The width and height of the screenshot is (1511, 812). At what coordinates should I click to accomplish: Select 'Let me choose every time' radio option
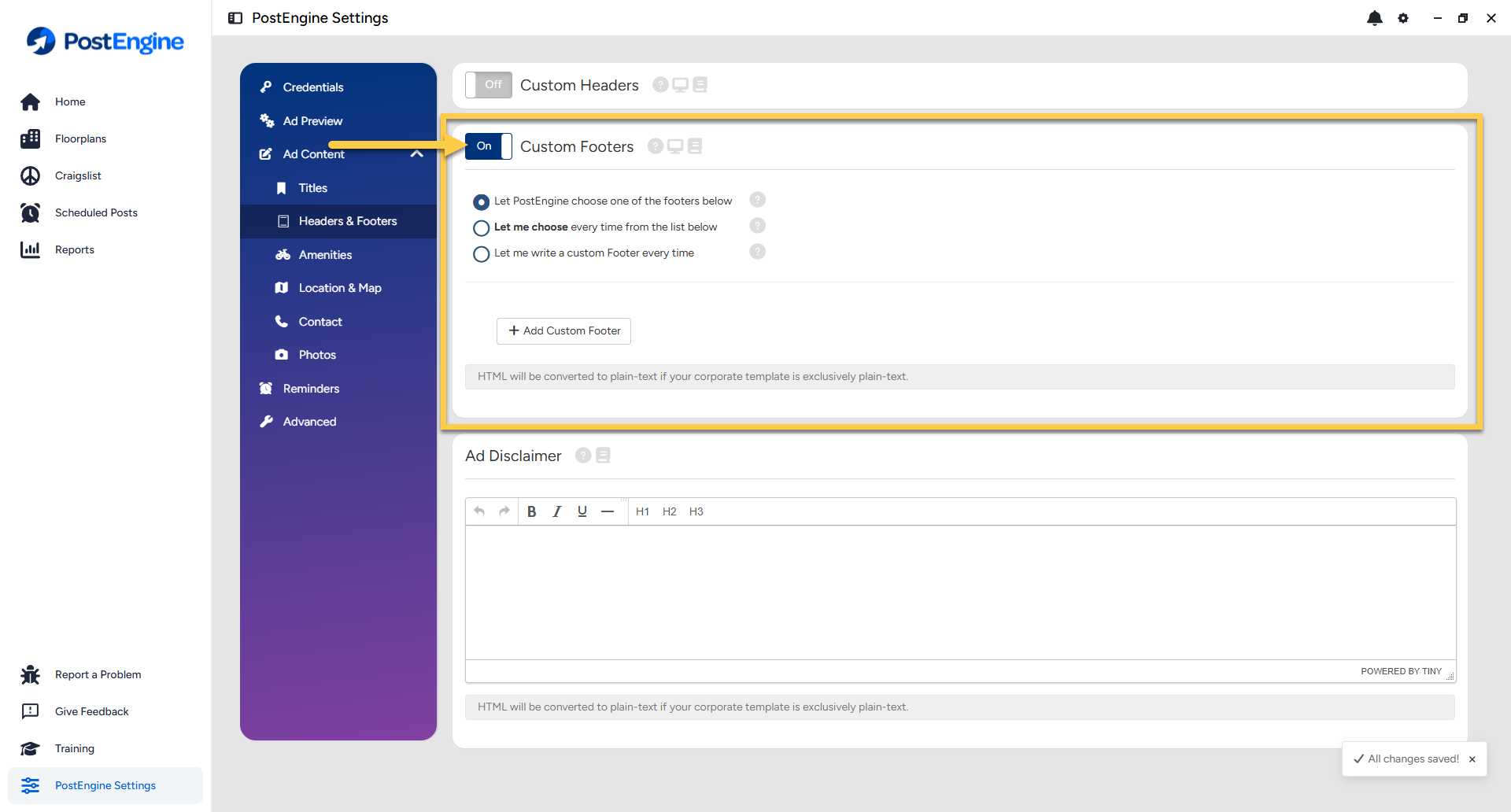point(481,228)
